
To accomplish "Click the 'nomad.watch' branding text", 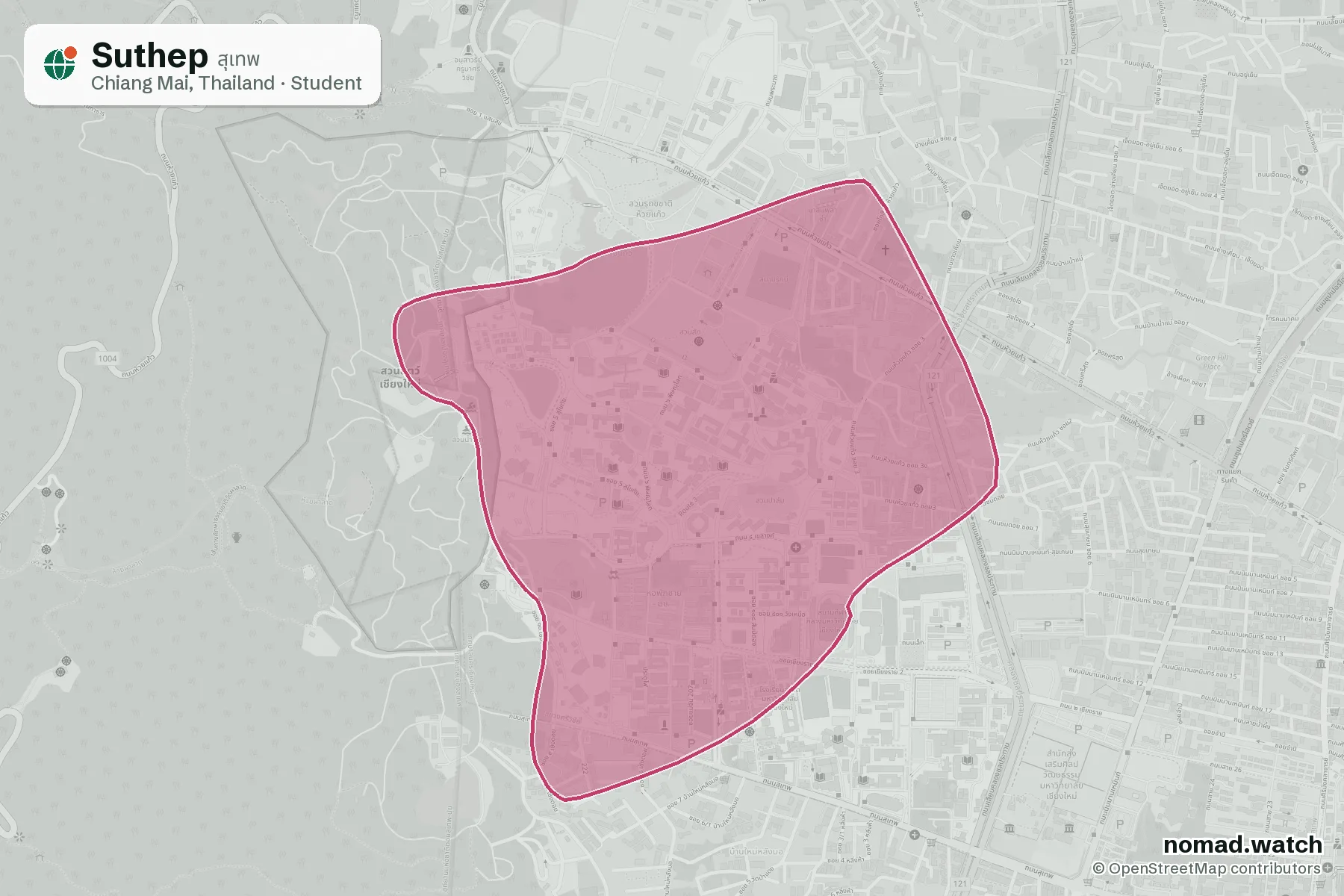I will point(1242,844).
